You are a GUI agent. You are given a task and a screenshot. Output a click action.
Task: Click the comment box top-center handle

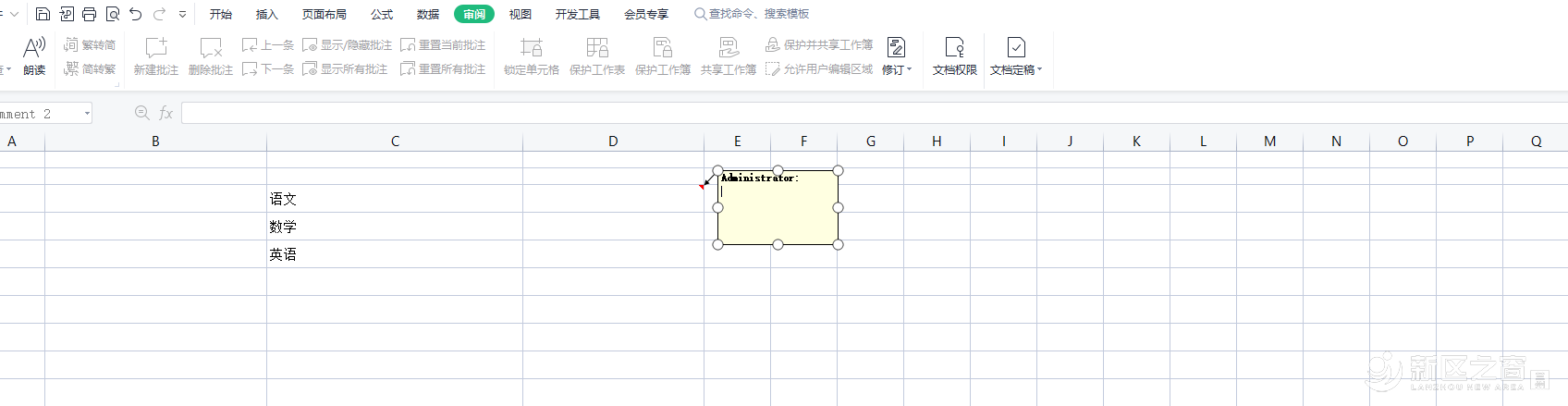coord(778,170)
